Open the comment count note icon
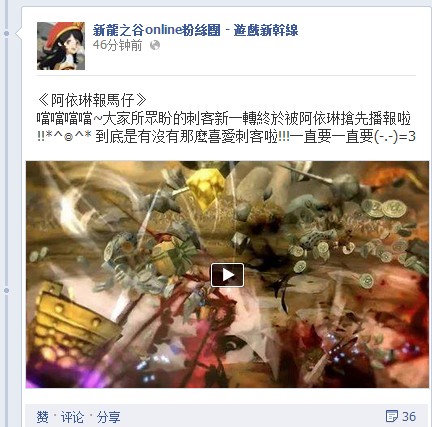 coord(391,416)
